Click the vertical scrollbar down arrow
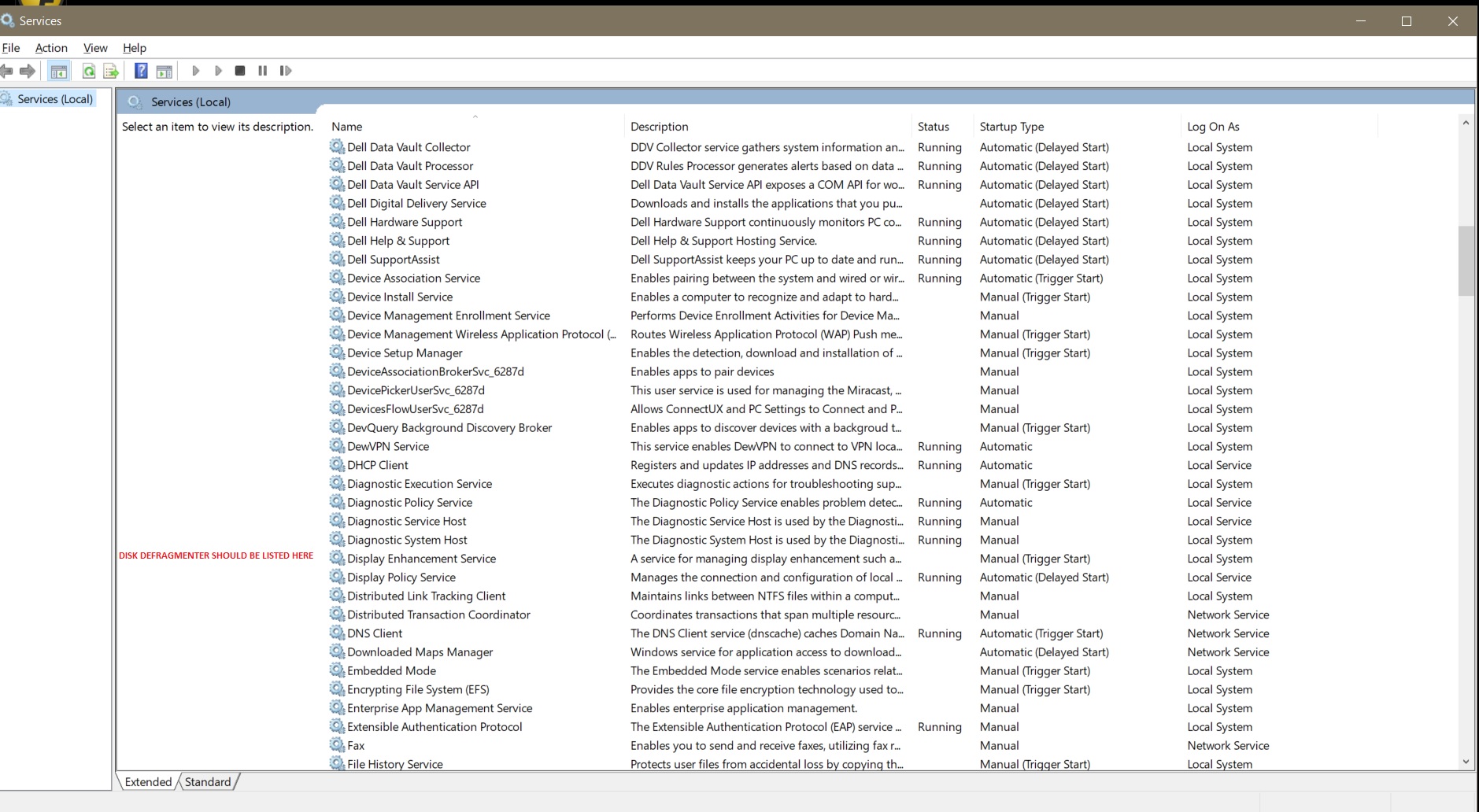 1466,762
